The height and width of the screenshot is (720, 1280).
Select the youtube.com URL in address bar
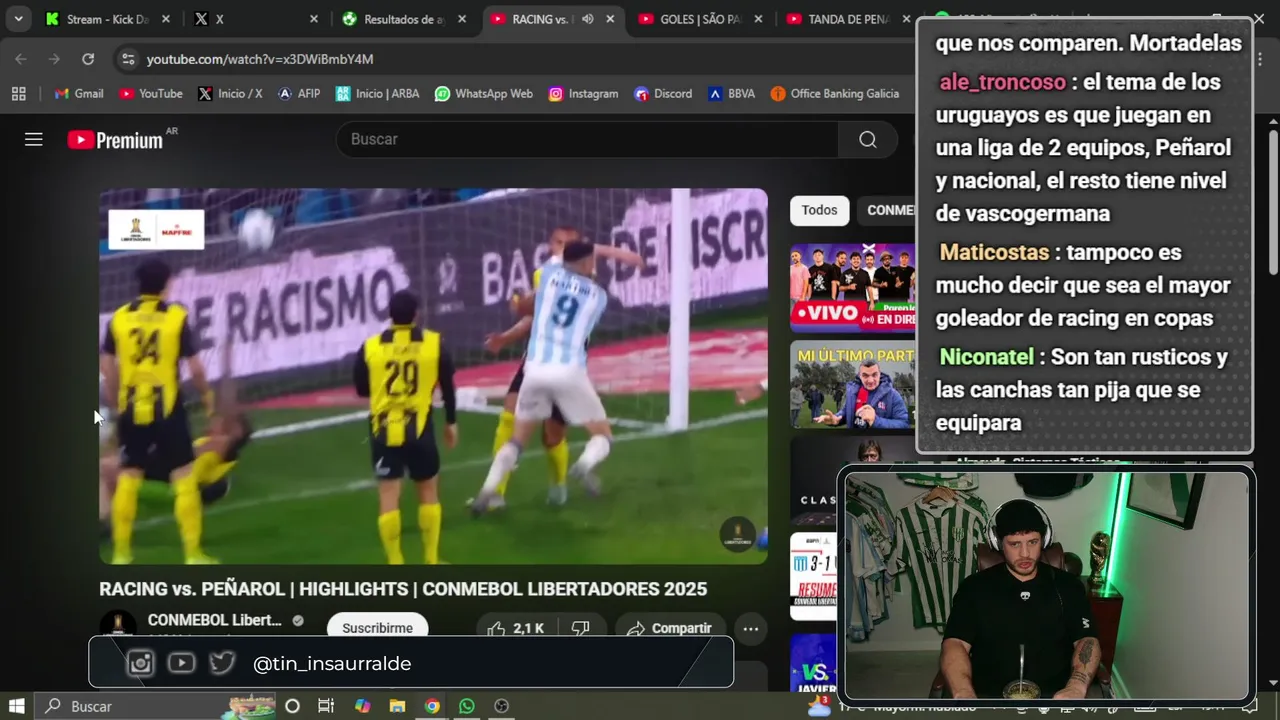click(x=260, y=59)
